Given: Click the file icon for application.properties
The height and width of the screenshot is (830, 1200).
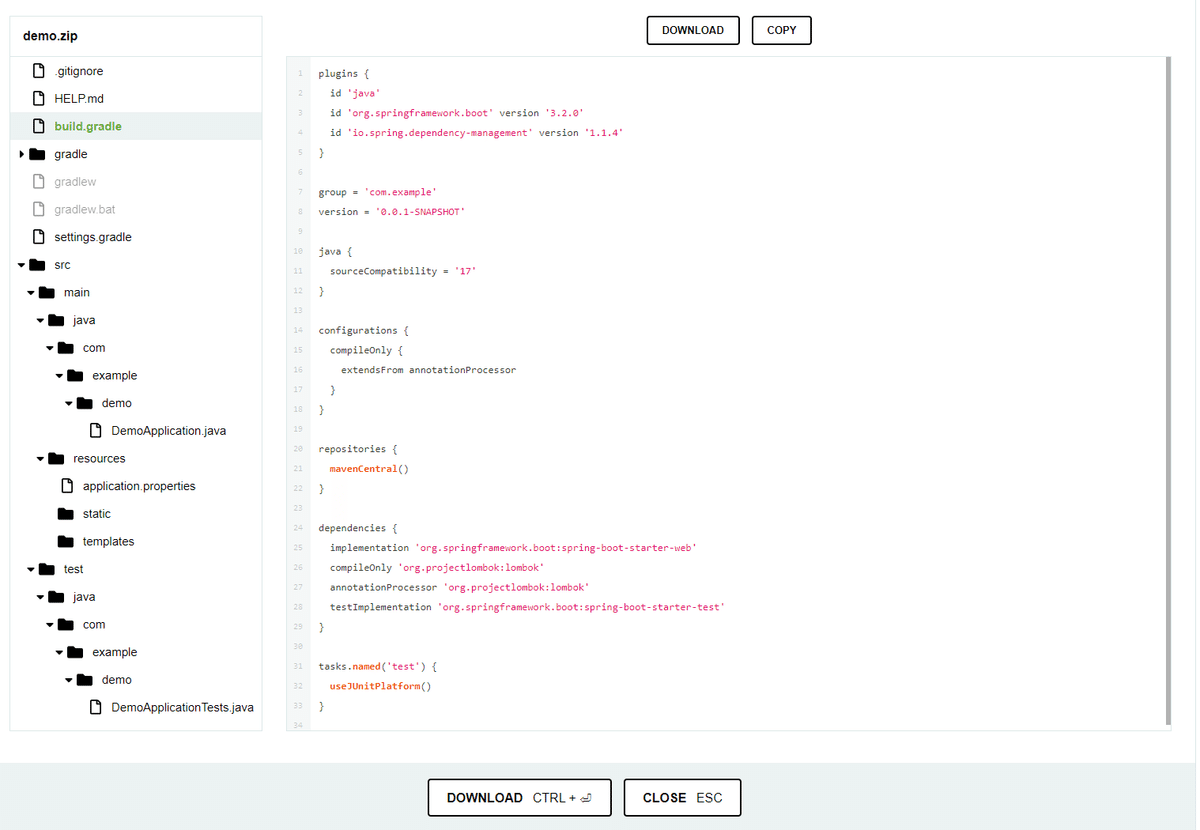Looking at the screenshot, I should (x=66, y=485).
